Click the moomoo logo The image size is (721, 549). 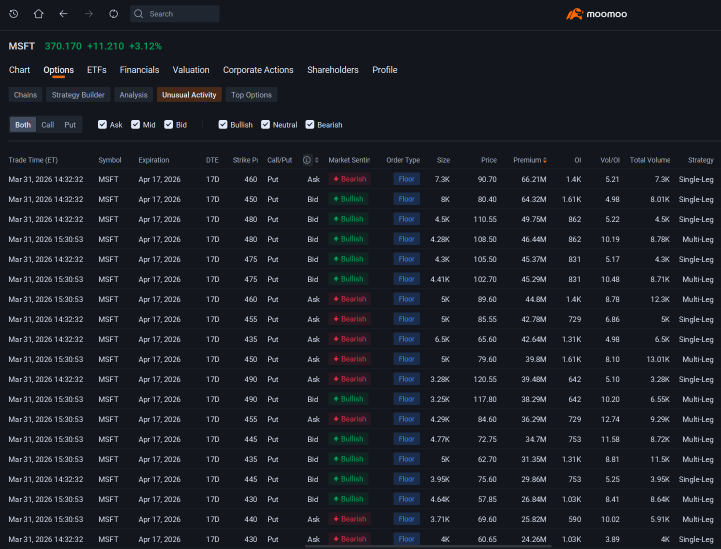pos(596,14)
